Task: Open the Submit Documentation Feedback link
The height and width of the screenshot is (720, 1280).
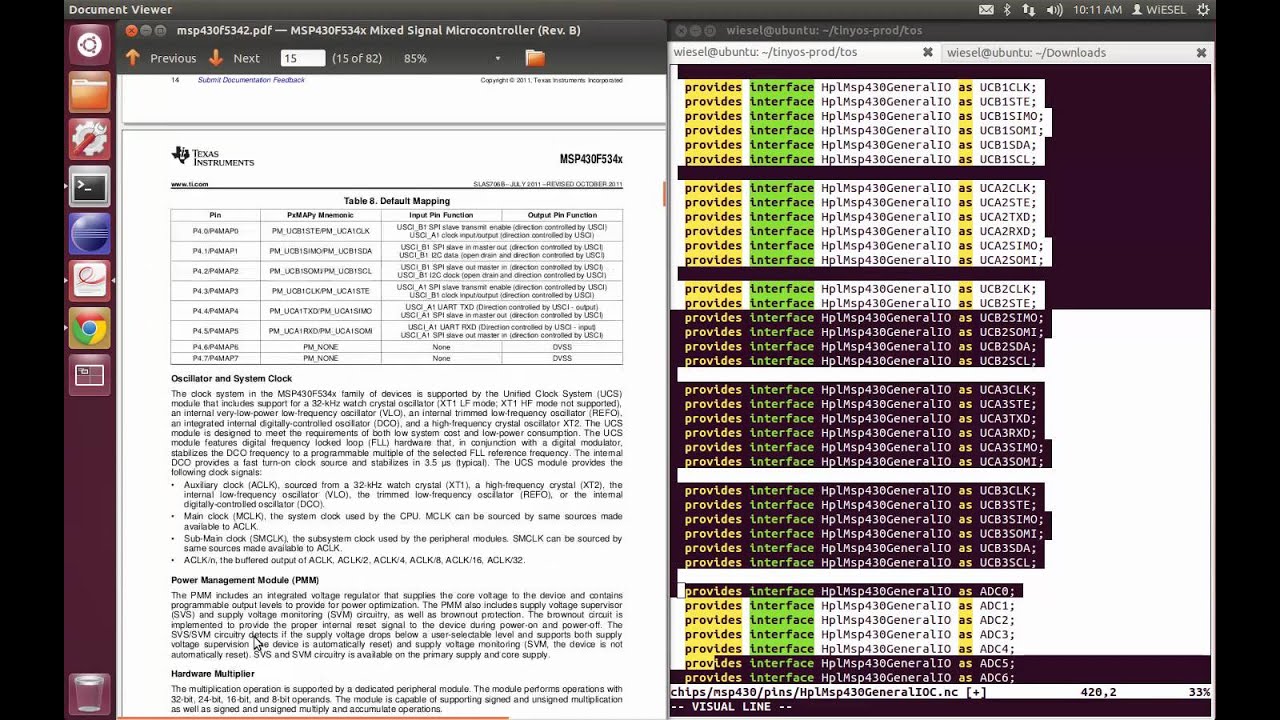Action: [x=251, y=80]
